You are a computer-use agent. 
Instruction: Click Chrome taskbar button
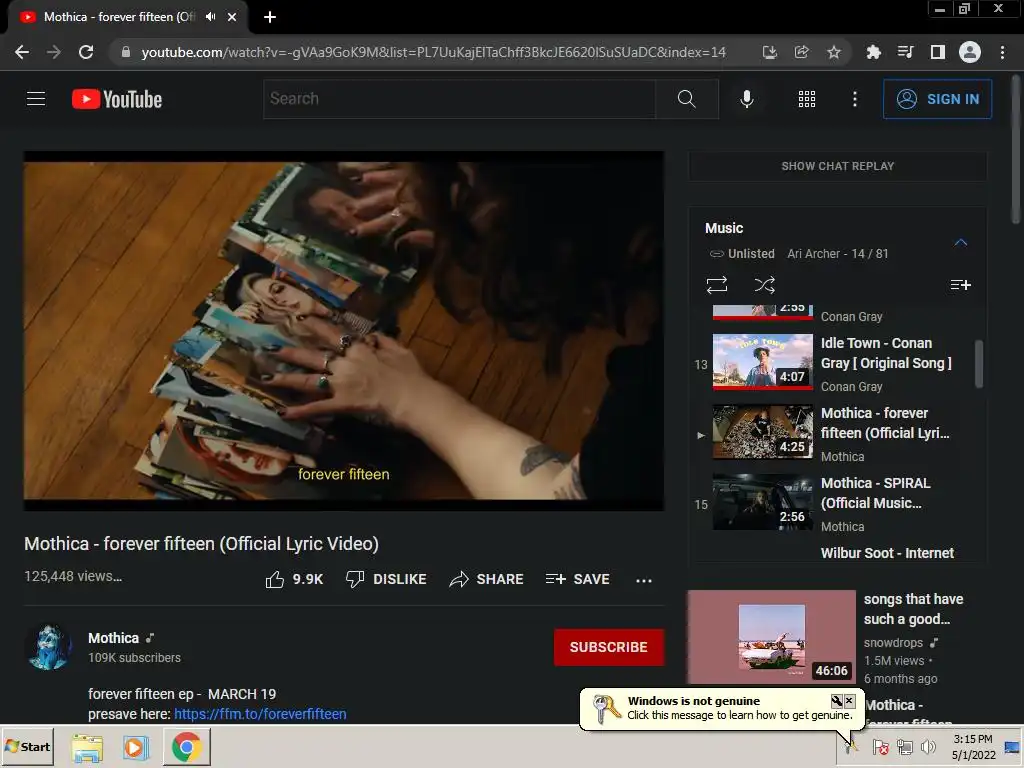[x=186, y=747]
